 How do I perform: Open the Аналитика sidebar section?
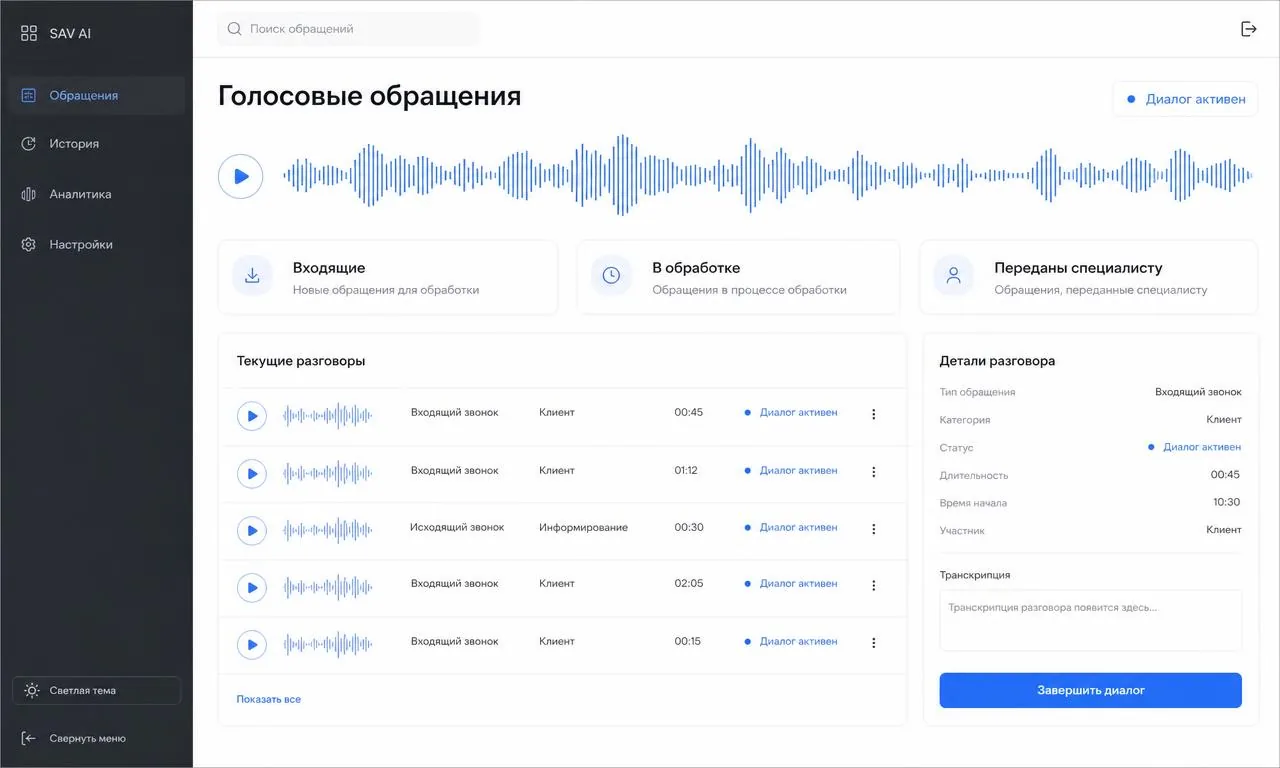[x=97, y=194]
